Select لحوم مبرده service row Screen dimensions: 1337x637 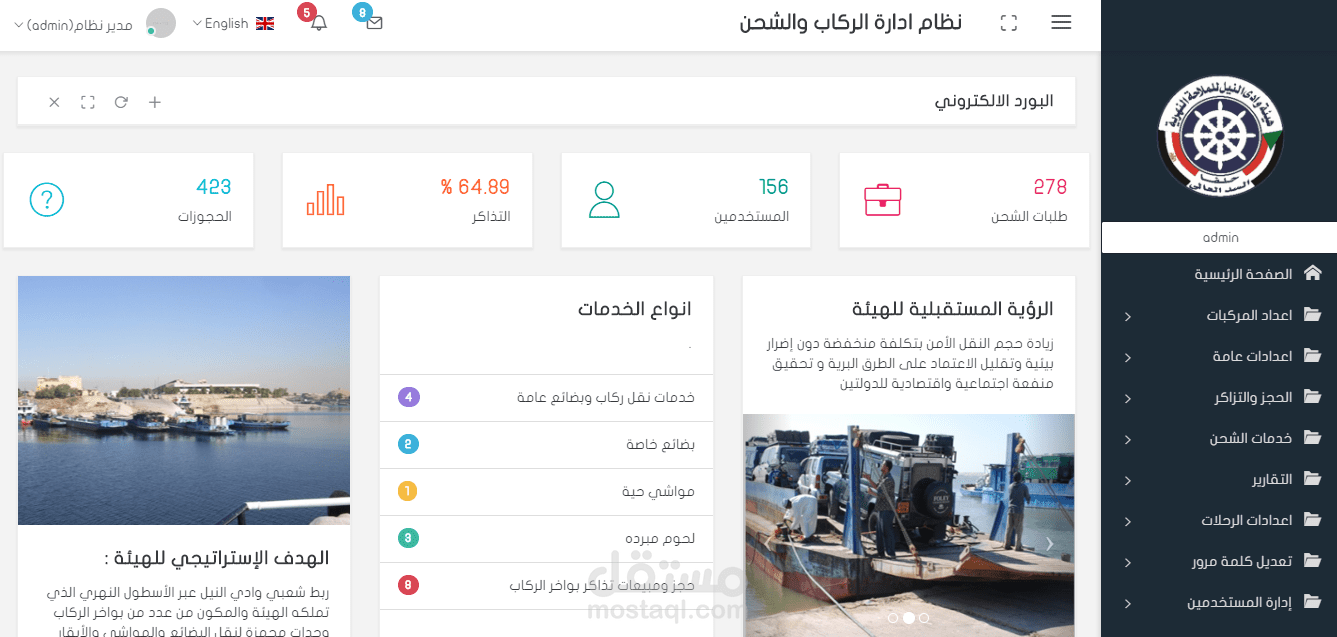pos(547,539)
